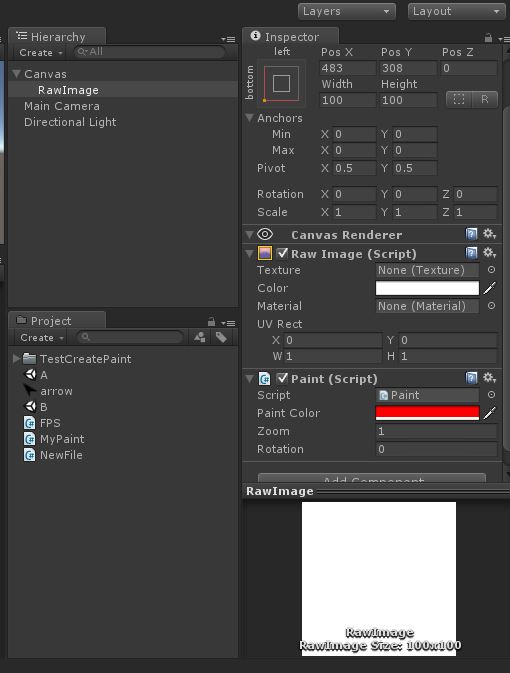Edit the Height field
The height and width of the screenshot is (673, 510).
pos(408,100)
